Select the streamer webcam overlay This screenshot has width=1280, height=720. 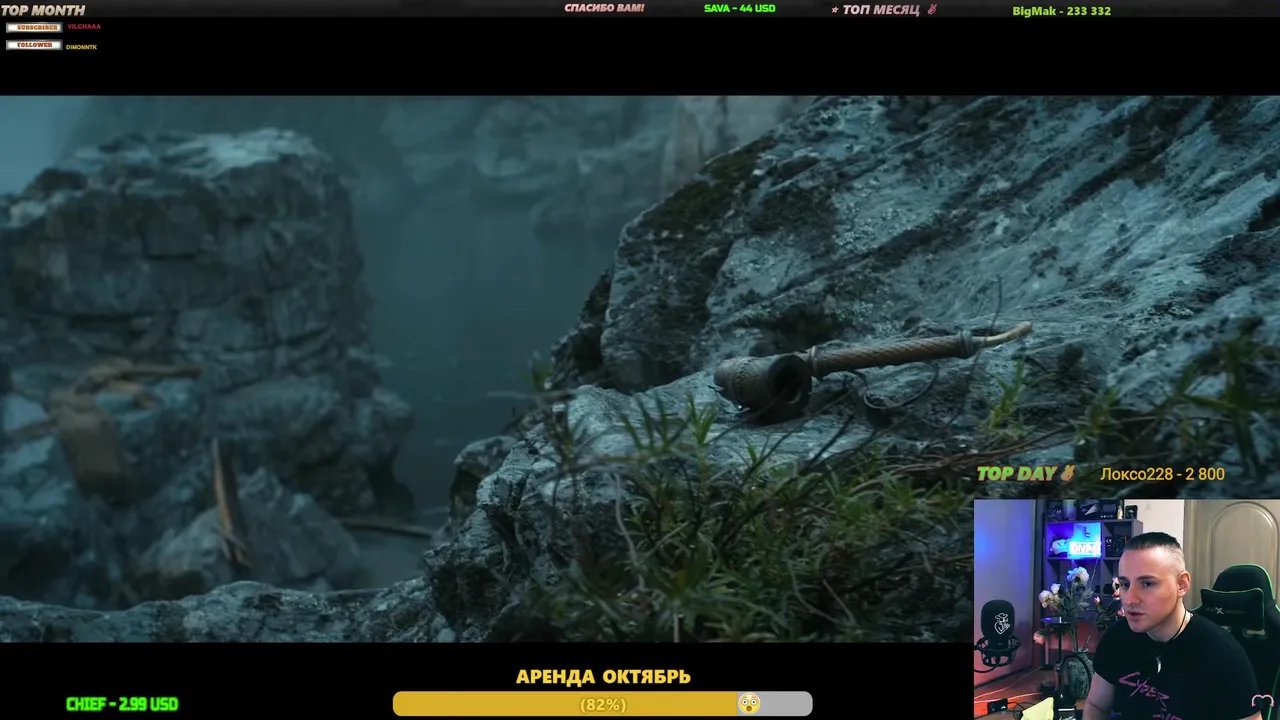tap(1127, 609)
